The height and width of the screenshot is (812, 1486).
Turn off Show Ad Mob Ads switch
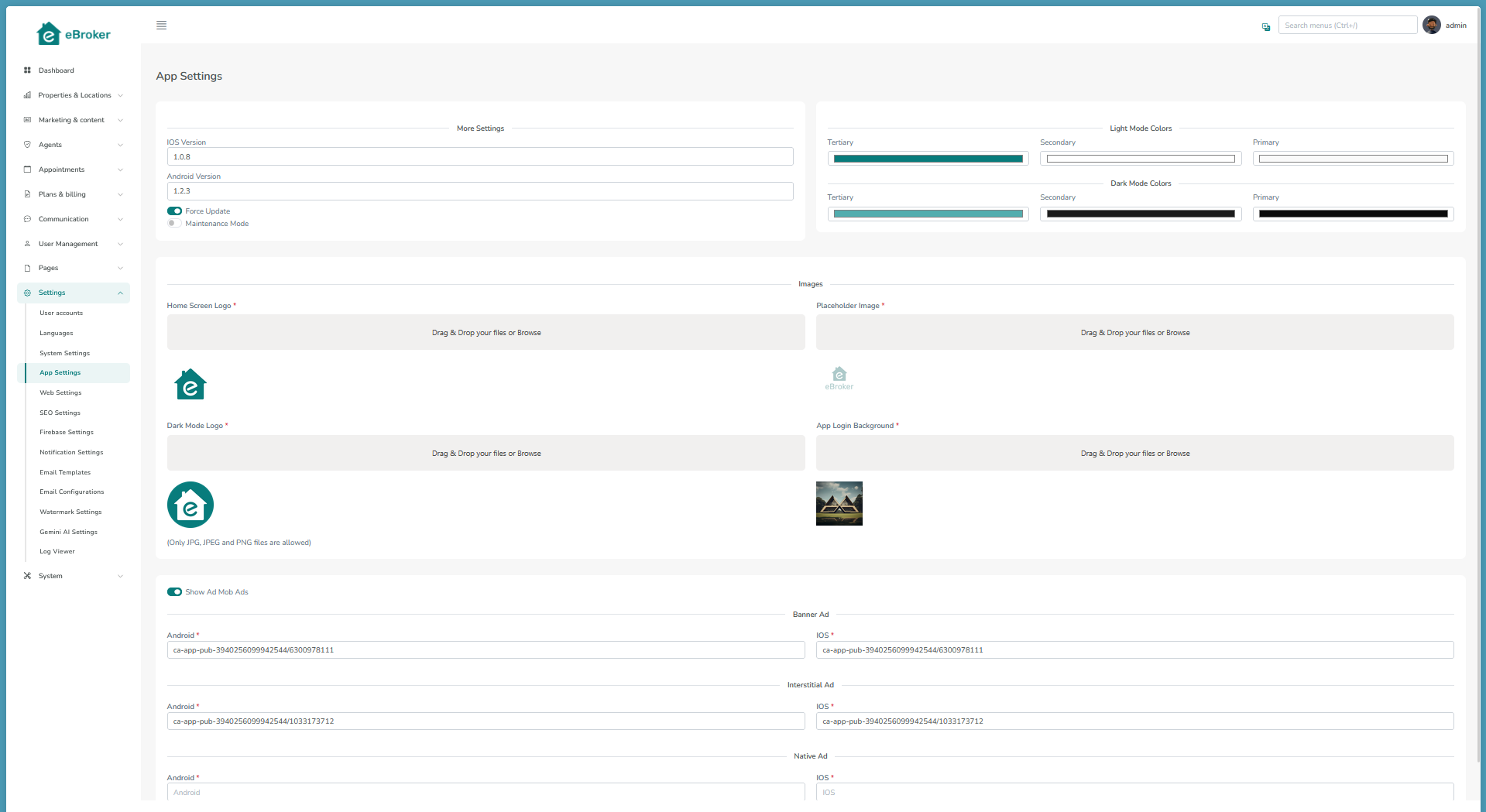click(174, 592)
